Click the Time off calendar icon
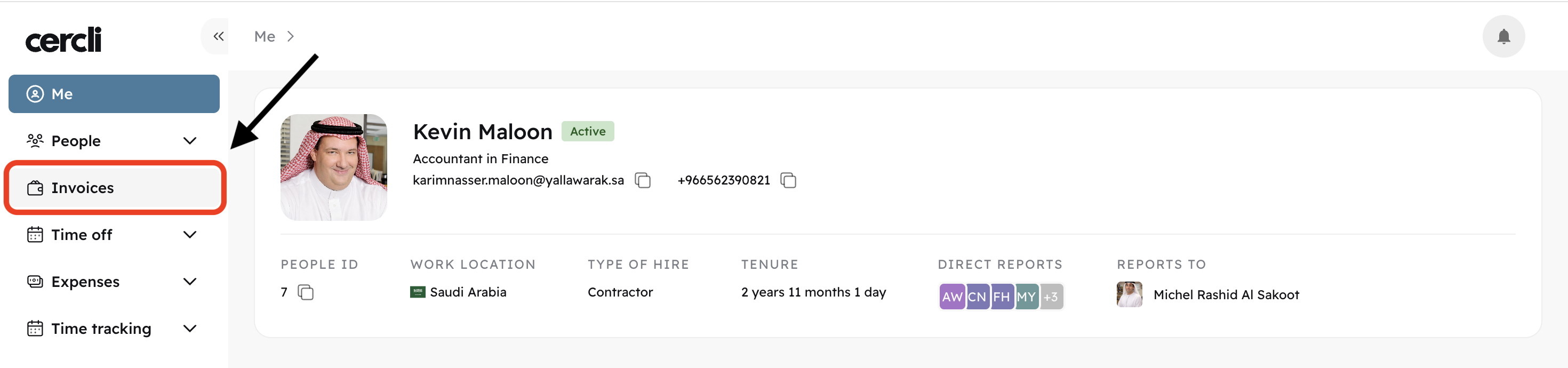The height and width of the screenshot is (368, 1568). click(x=35, y=234)
